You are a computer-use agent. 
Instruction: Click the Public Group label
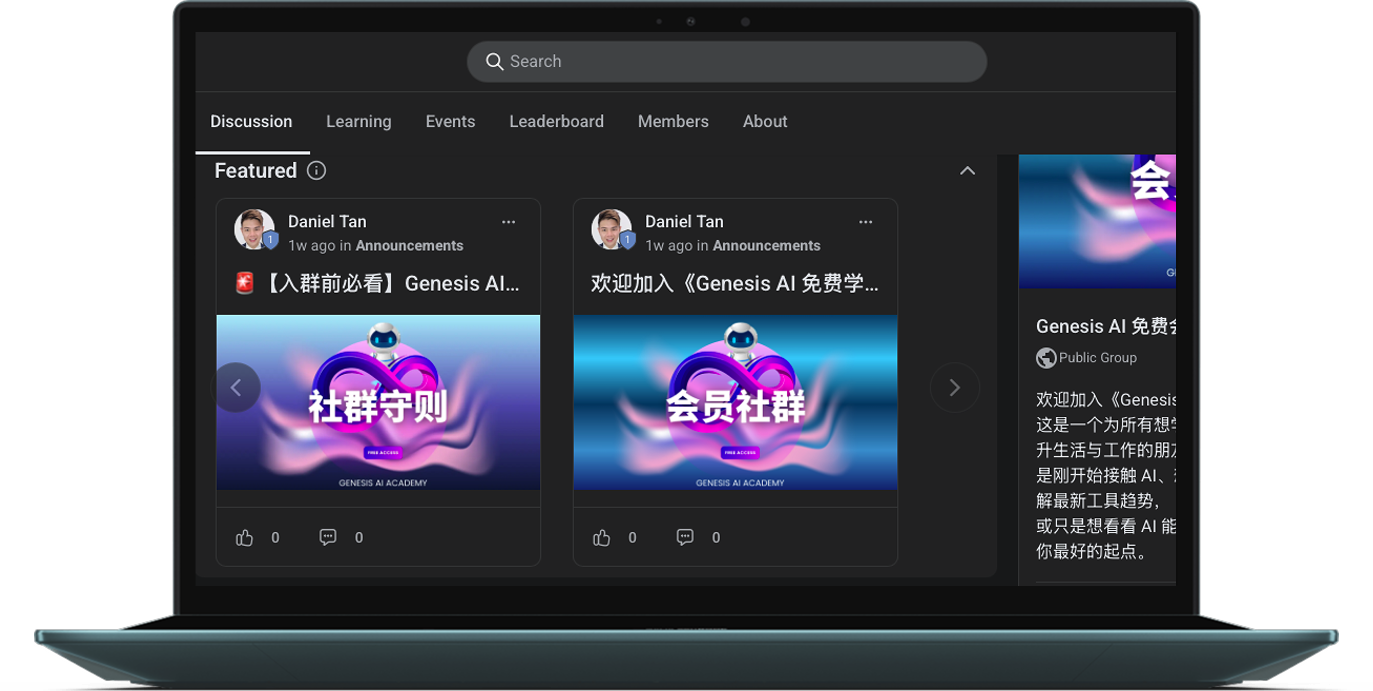[x=1098, y=358]
